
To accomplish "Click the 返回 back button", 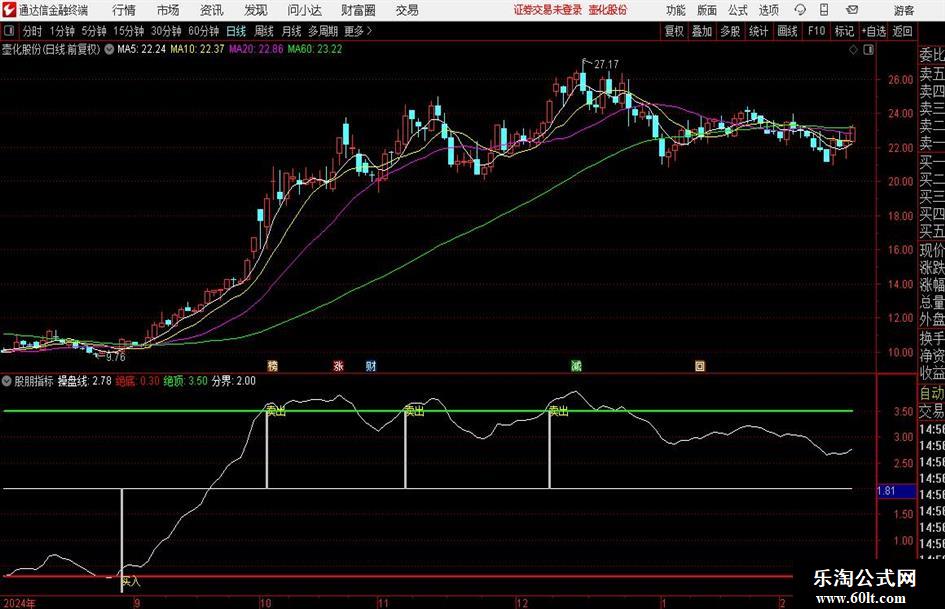I will (902, 31).
